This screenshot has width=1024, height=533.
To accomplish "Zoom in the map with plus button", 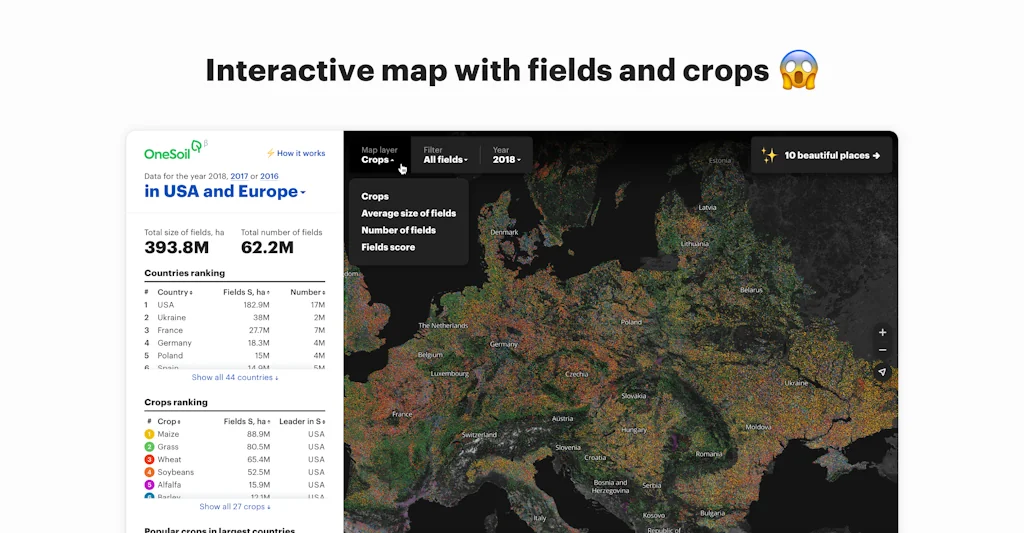I will 882,332.
